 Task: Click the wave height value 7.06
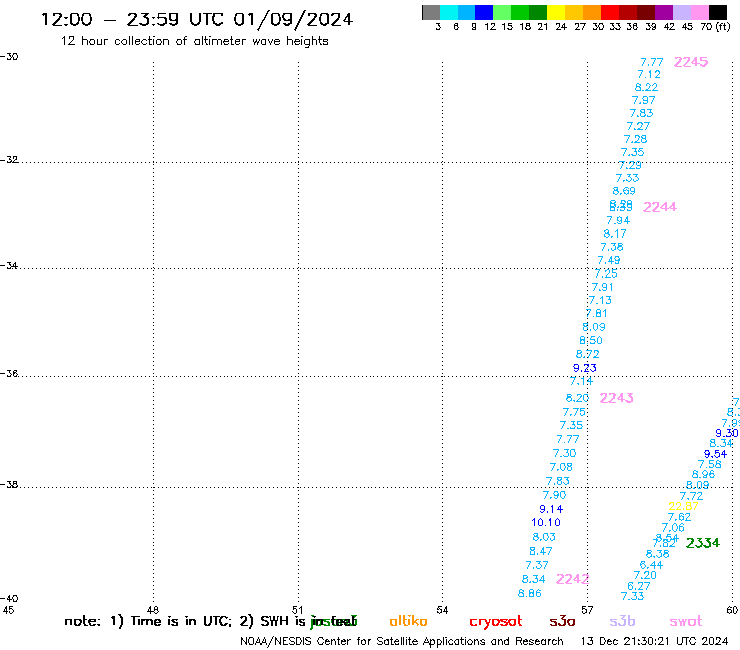(x=673, y=528)
